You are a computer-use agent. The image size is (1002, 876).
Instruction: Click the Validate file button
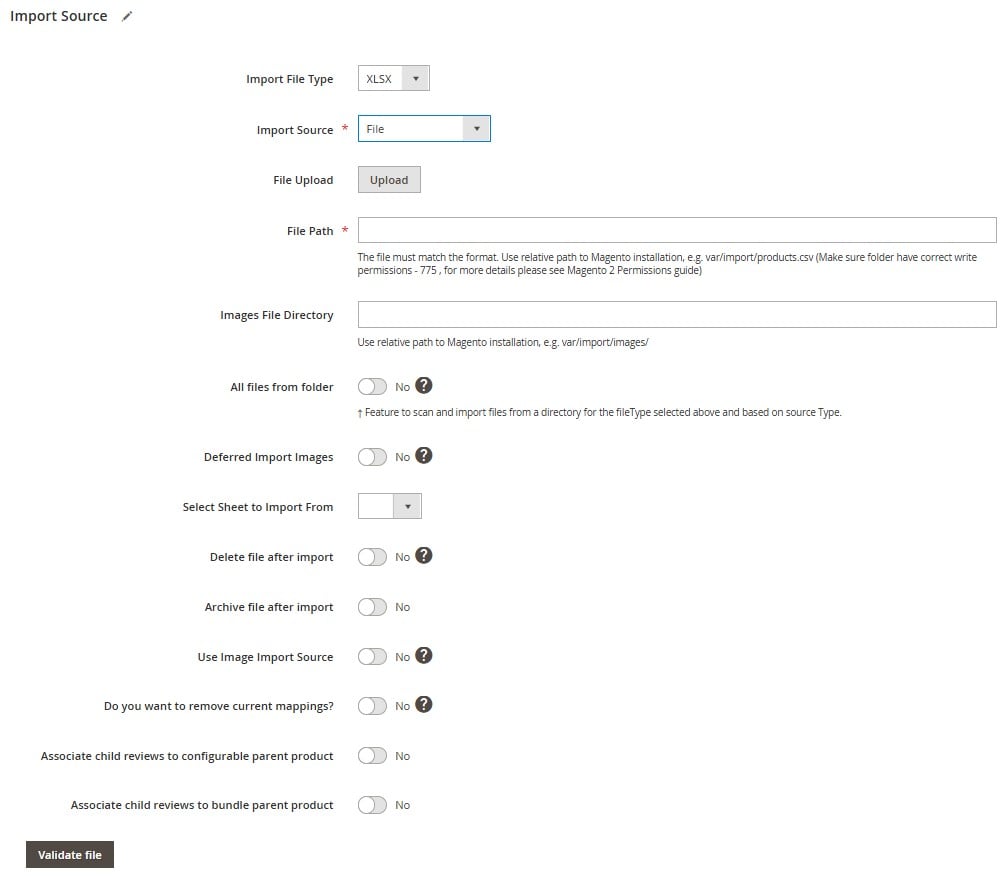[x=70, y=855]
